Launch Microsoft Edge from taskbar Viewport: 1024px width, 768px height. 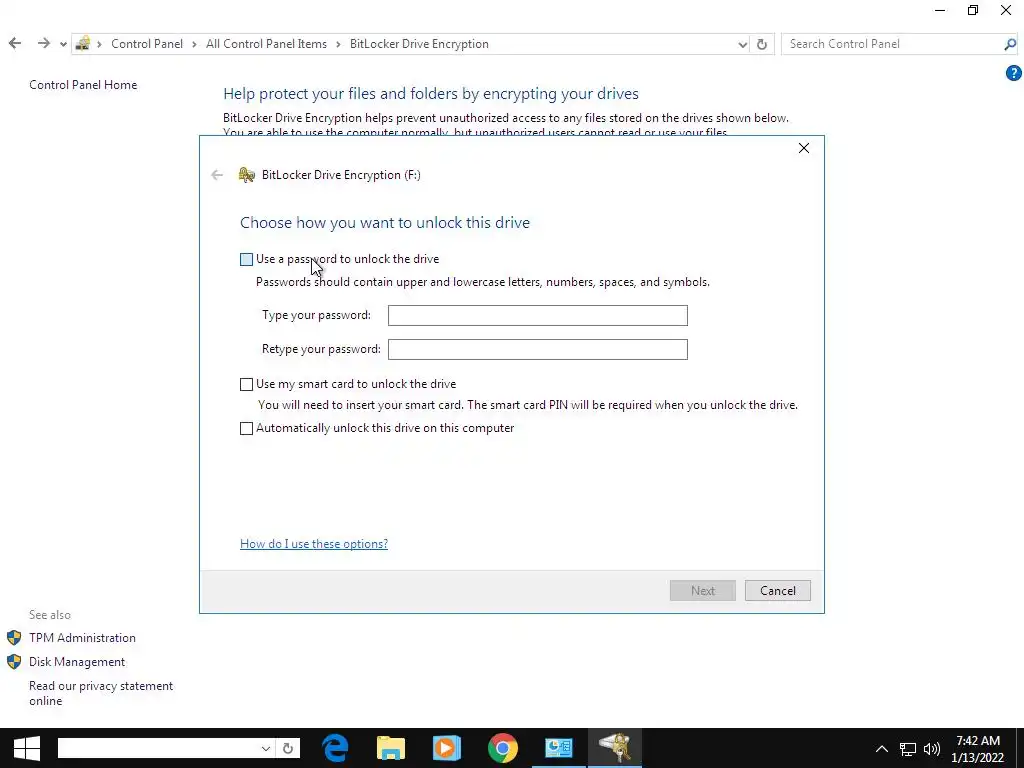click(x=336, y=748)
